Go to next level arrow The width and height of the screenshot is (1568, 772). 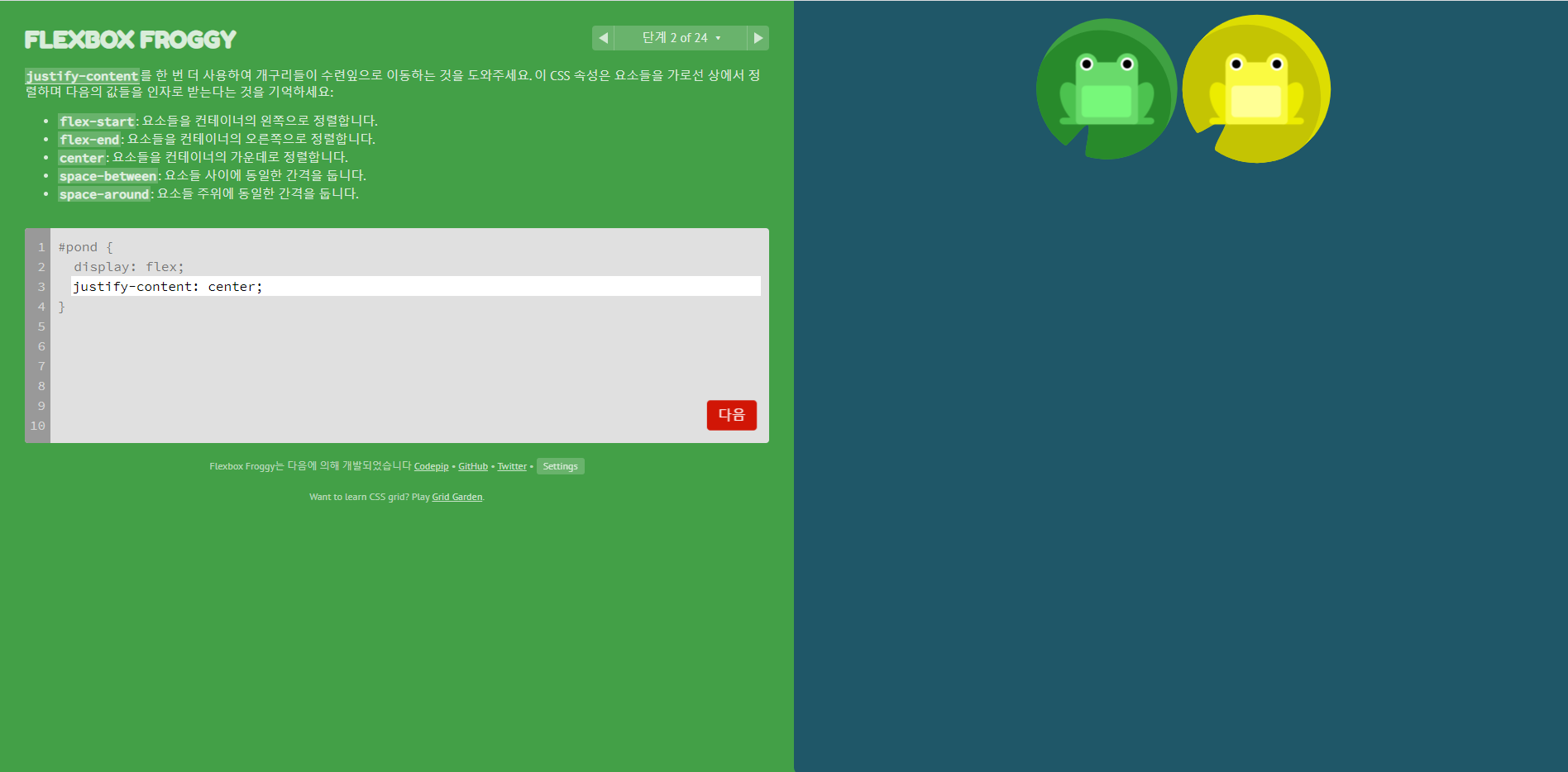click(x=758, y=38)
